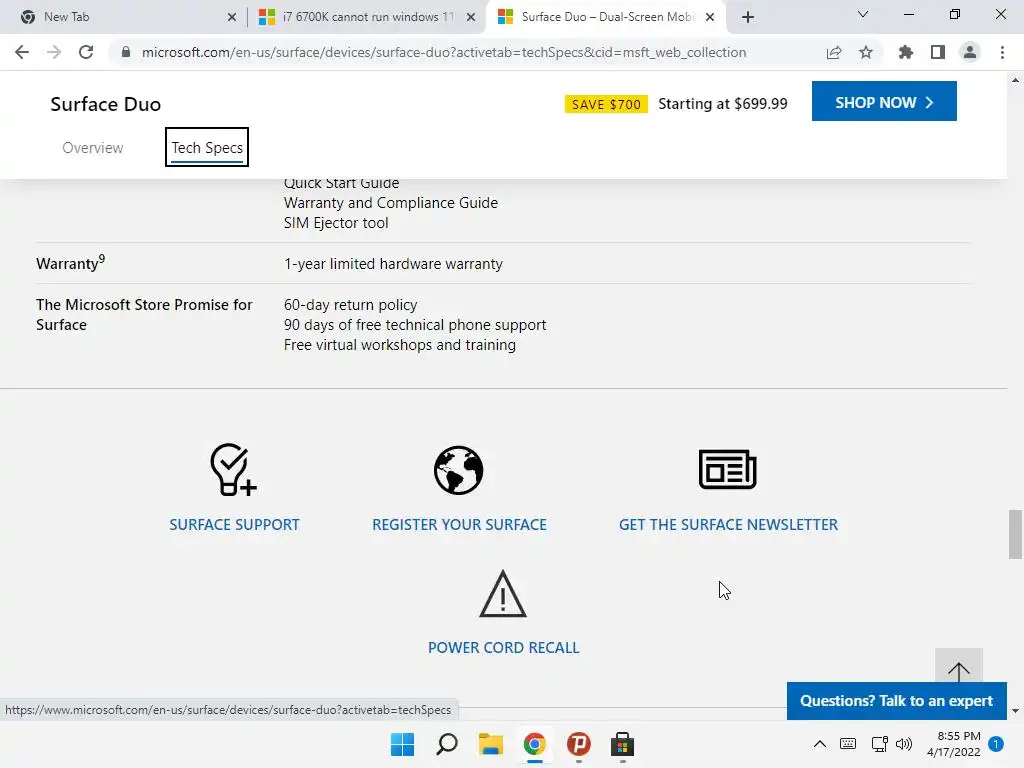This screenshot has width=1024, height=768.
Task: Show hidden tray icons chevron
Action: [x=820, y=744]
